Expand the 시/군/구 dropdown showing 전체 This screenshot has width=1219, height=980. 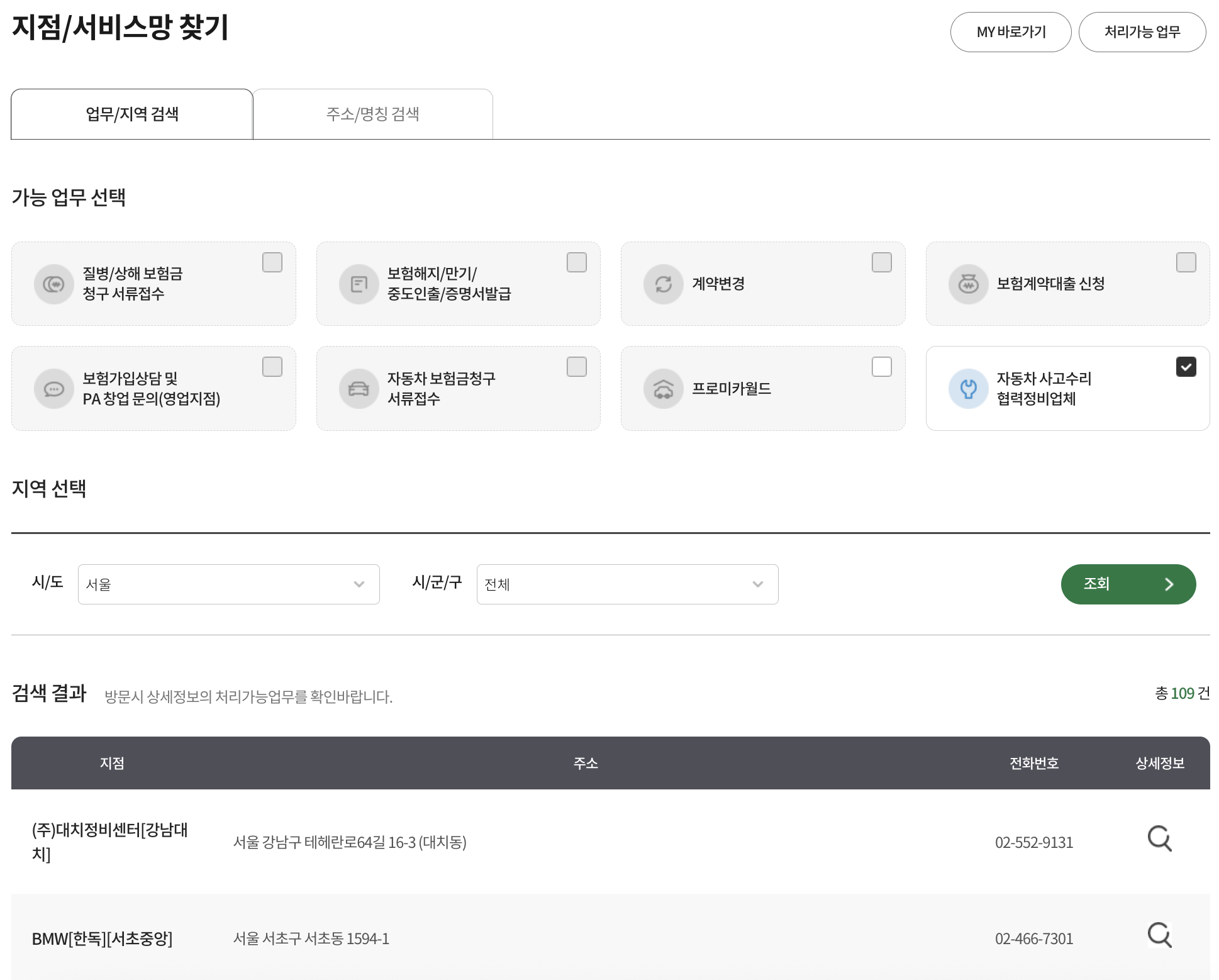pos(627,584)
